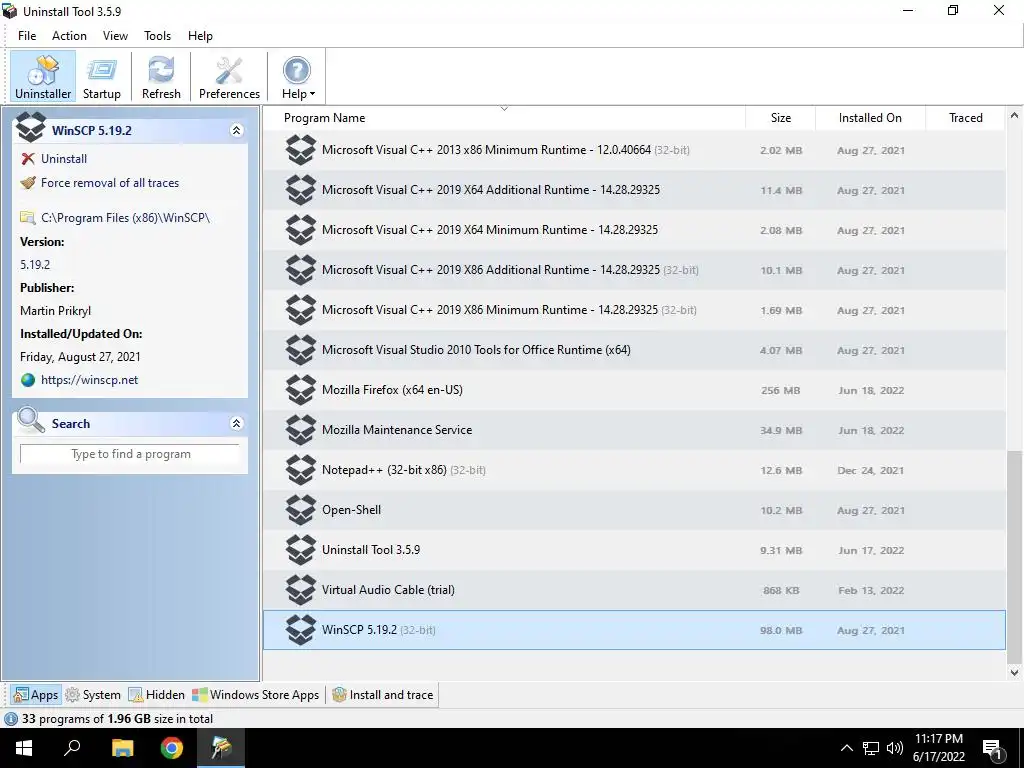This screenshot has height=768, width=1024.
Task: Collapse the WinSCP 5.19.2 details panel
Action: (x=236, y=131)
